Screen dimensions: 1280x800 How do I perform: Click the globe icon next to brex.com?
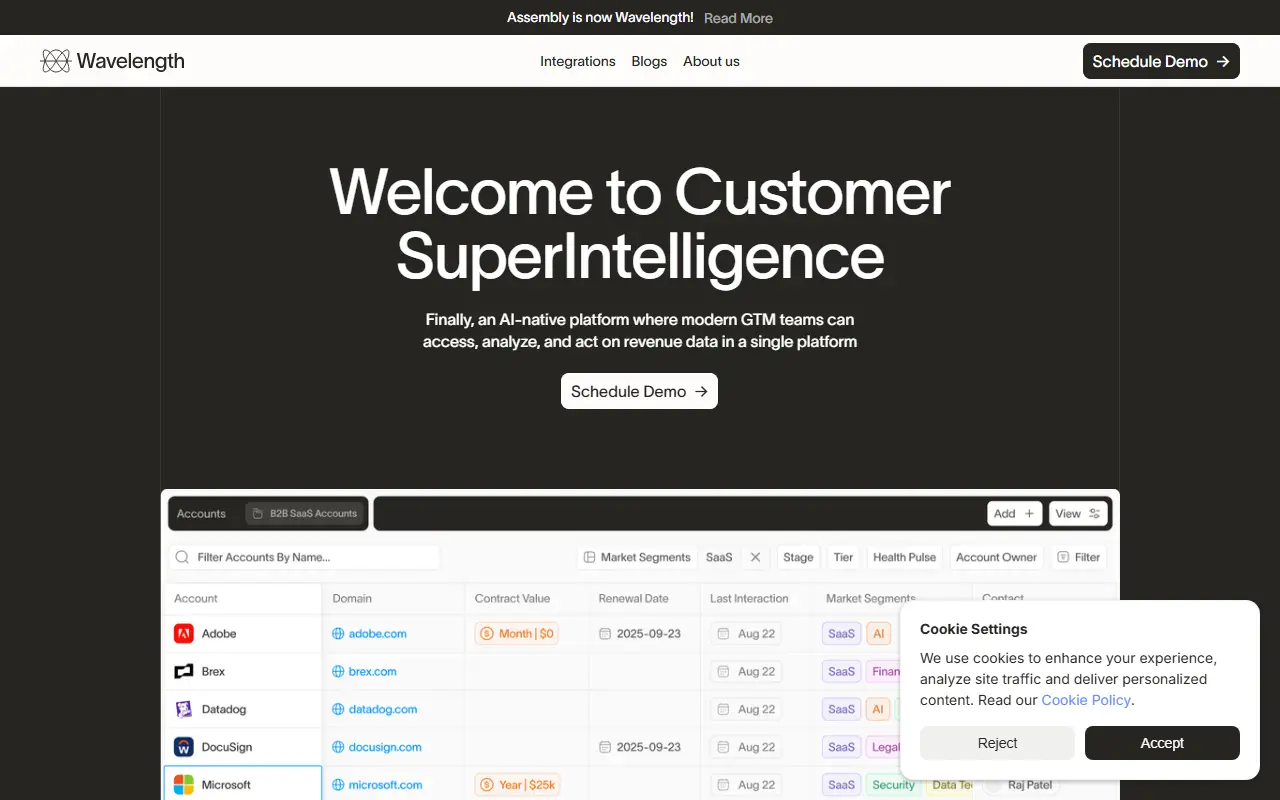tap(338, 671)
